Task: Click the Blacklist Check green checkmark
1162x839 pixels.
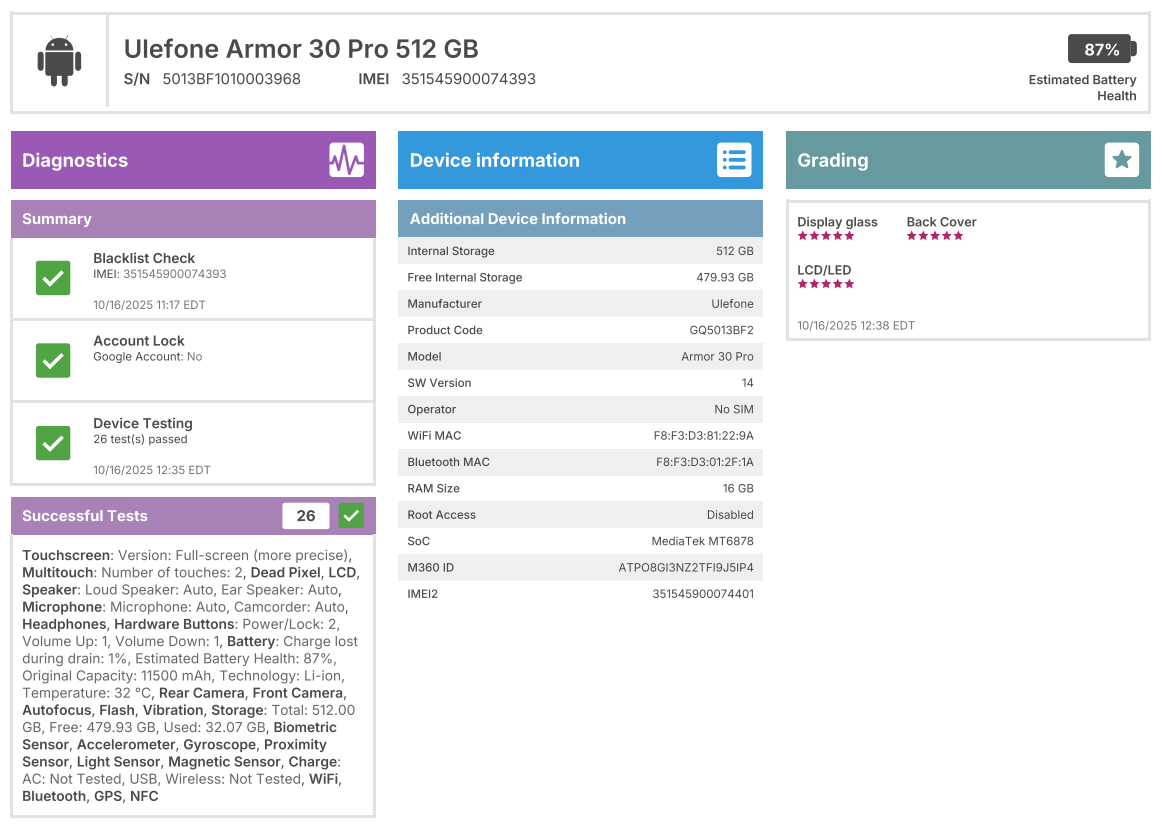Action: [53, 277]
